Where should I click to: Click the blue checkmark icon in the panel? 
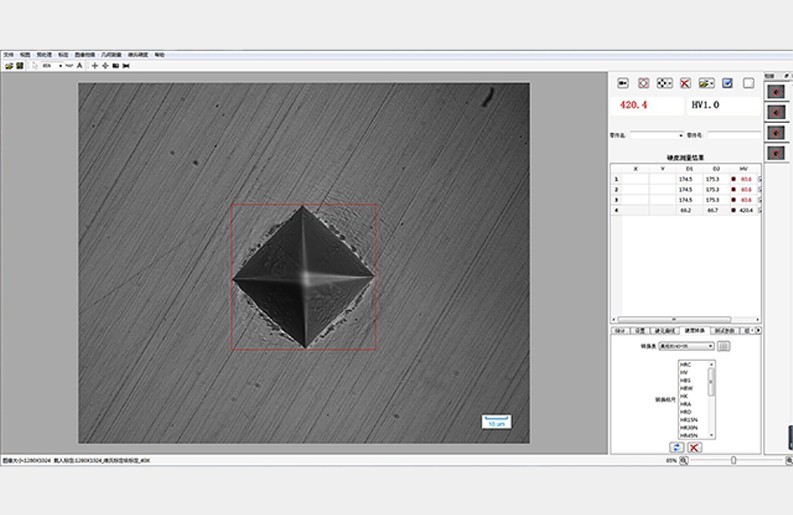point(727,83)
